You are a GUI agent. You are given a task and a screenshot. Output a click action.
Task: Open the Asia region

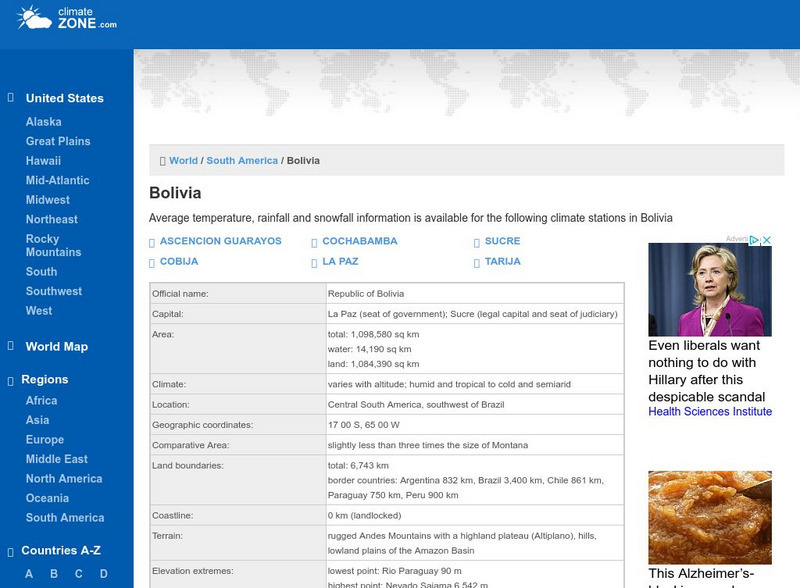[38, 420]
